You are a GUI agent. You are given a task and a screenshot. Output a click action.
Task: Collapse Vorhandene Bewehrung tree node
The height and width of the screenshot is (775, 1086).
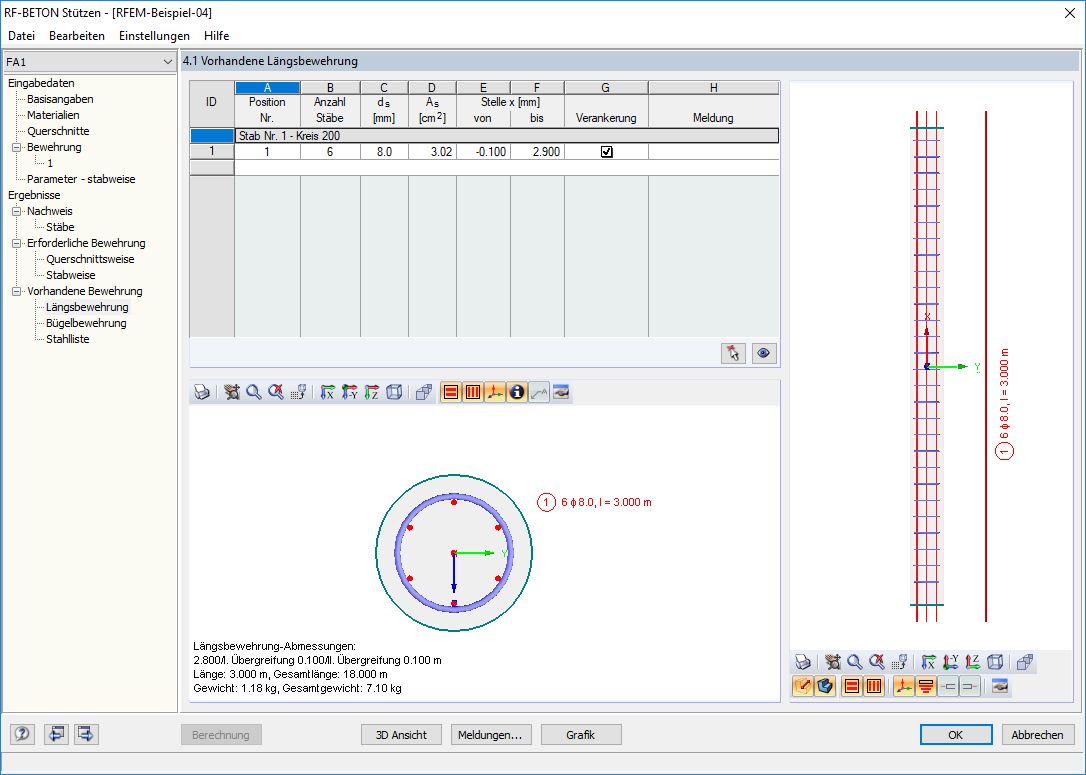[17, 292]
